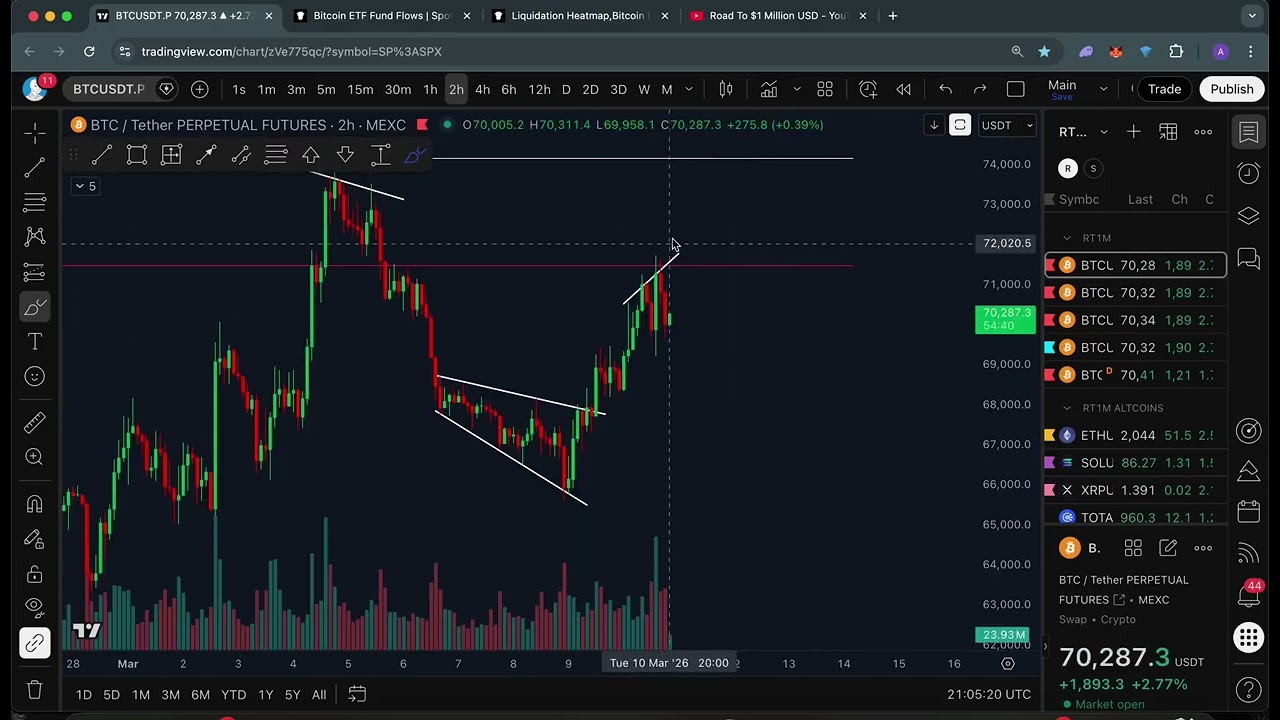Select the ruler measure tool
The image size is (1280, 720).
35,422
